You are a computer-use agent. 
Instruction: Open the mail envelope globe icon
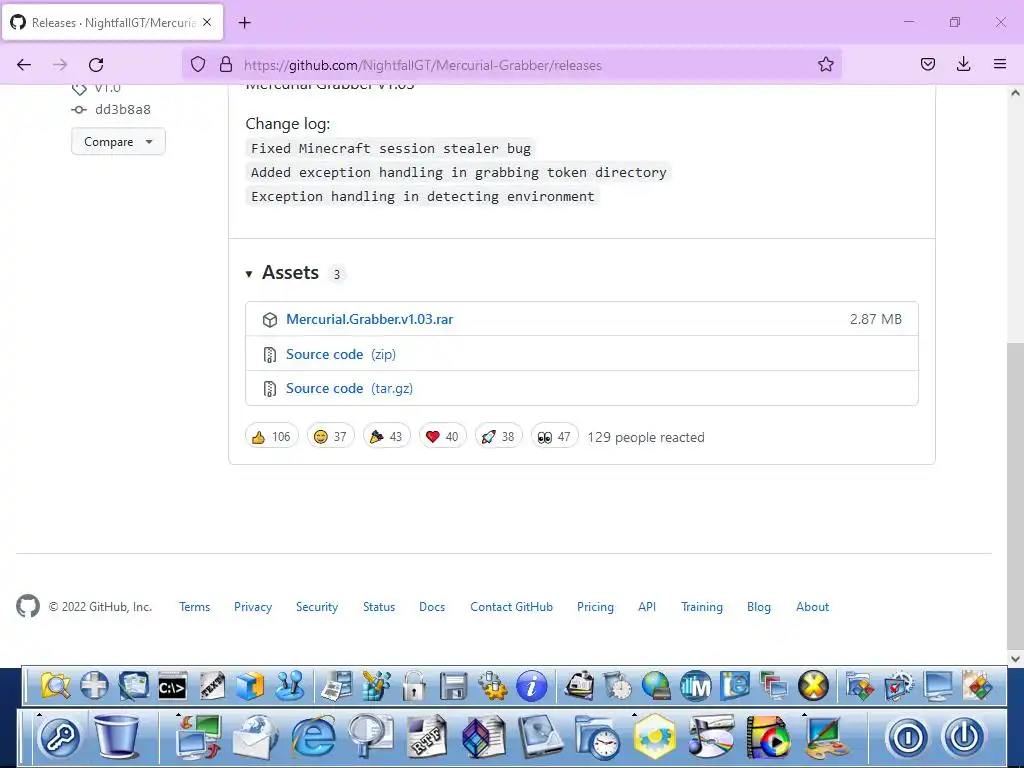point(255,737)
